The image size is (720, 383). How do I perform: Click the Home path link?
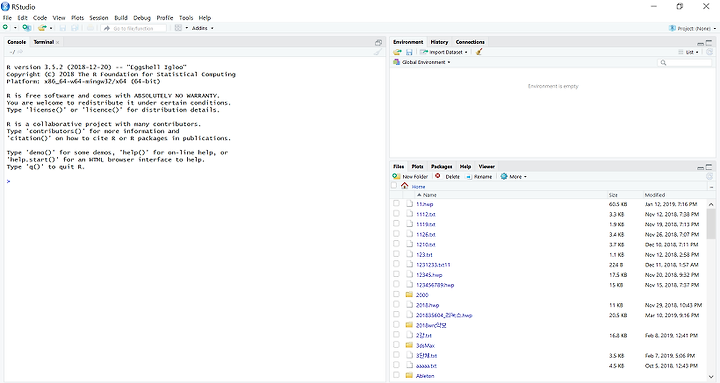click(418, 186)
